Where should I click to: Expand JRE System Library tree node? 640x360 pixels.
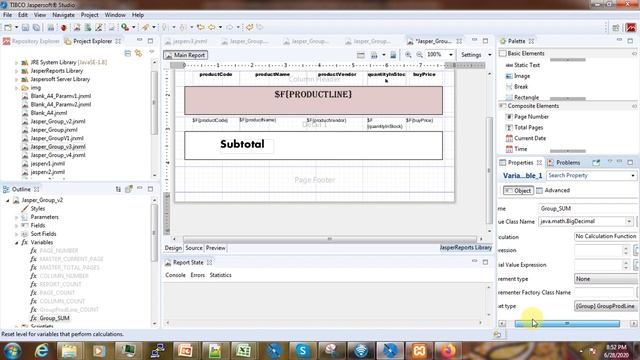tap(16, 62)
